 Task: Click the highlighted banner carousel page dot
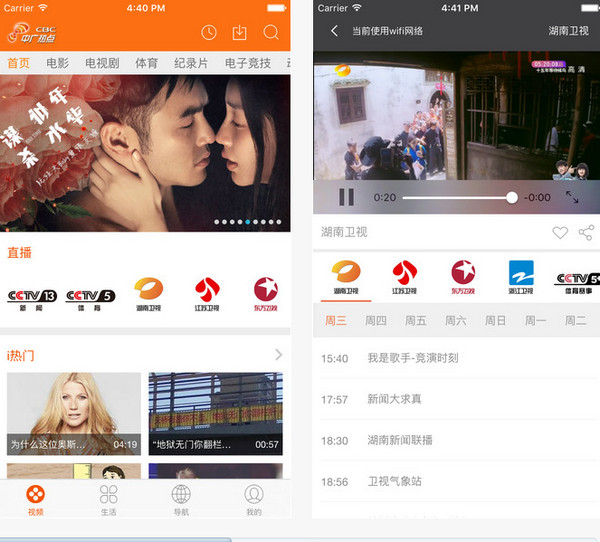point(248,222)
